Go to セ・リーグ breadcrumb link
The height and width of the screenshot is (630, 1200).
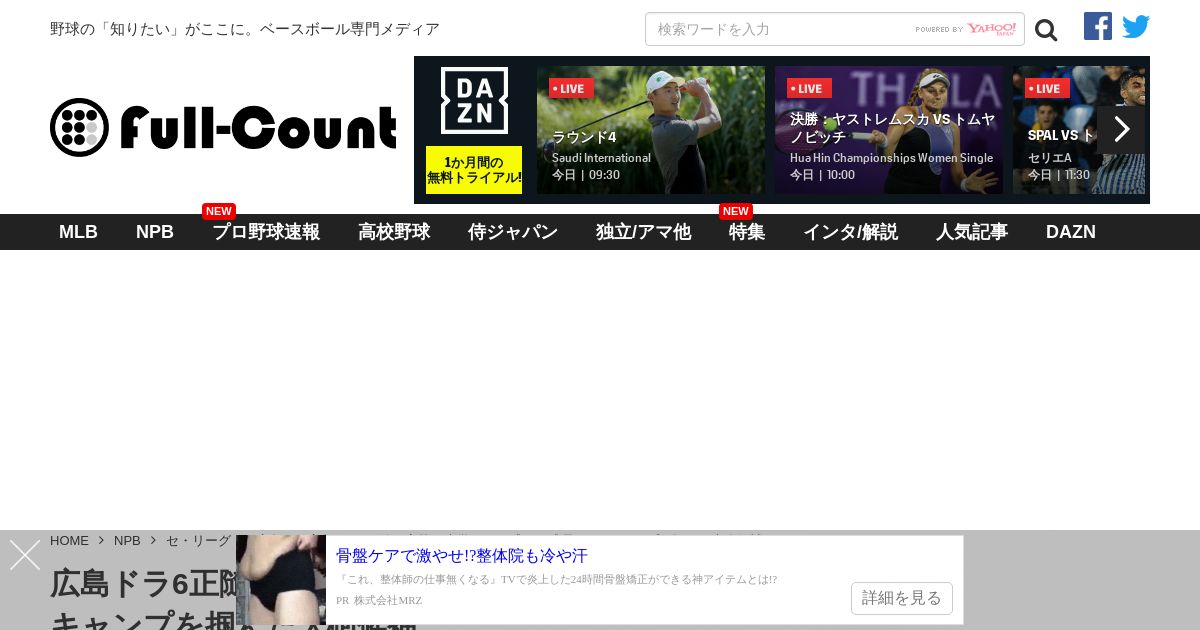coord(198,540)
